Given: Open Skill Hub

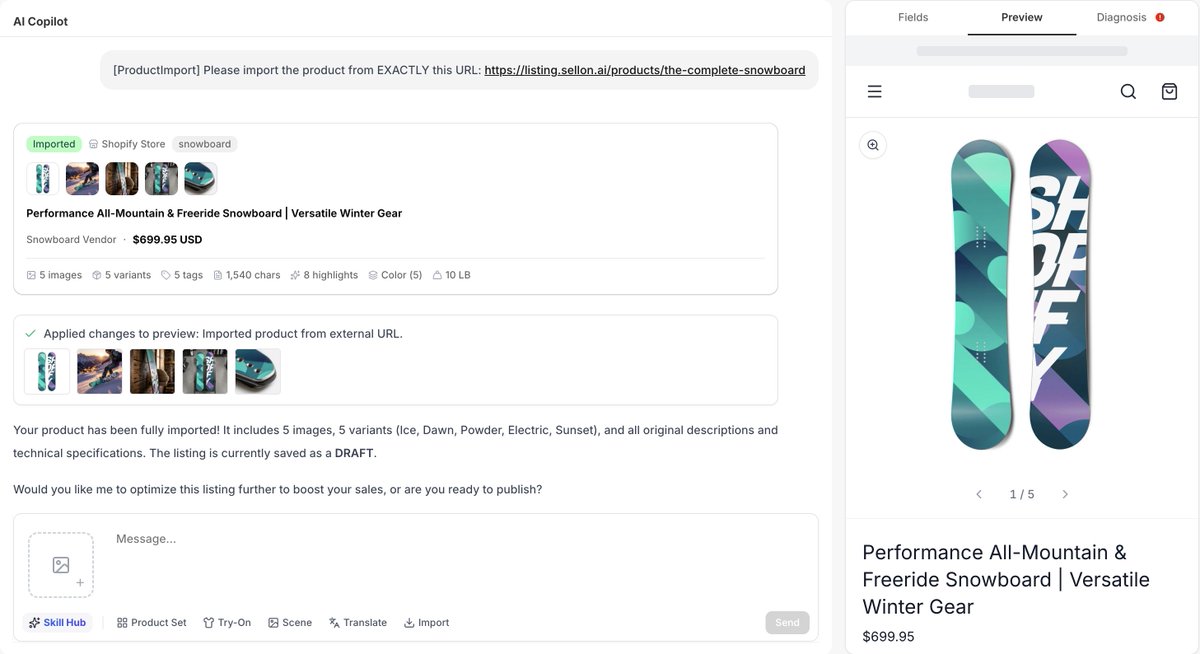Looking at the screenshot, I should 57,622.
